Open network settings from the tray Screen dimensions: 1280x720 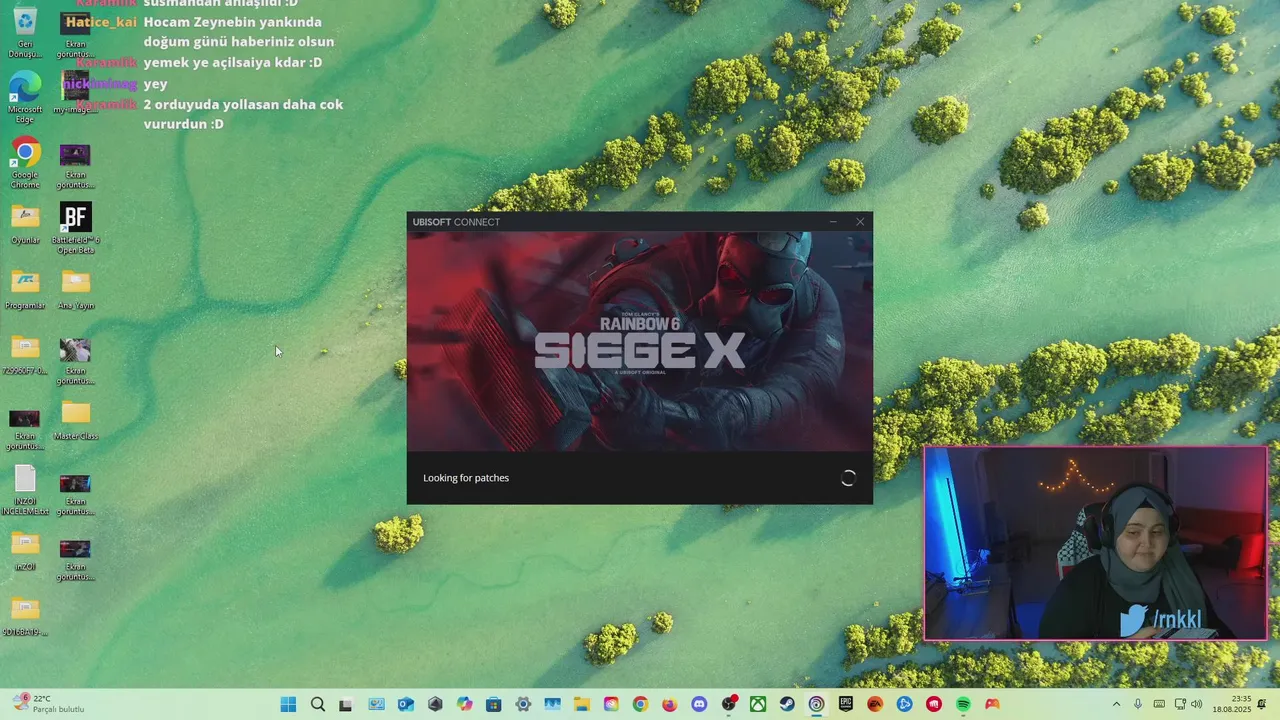pyautogui.click(x=1180, y=704)
